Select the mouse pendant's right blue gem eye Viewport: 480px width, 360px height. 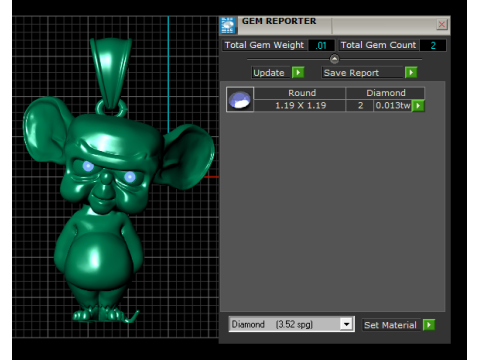130,177
